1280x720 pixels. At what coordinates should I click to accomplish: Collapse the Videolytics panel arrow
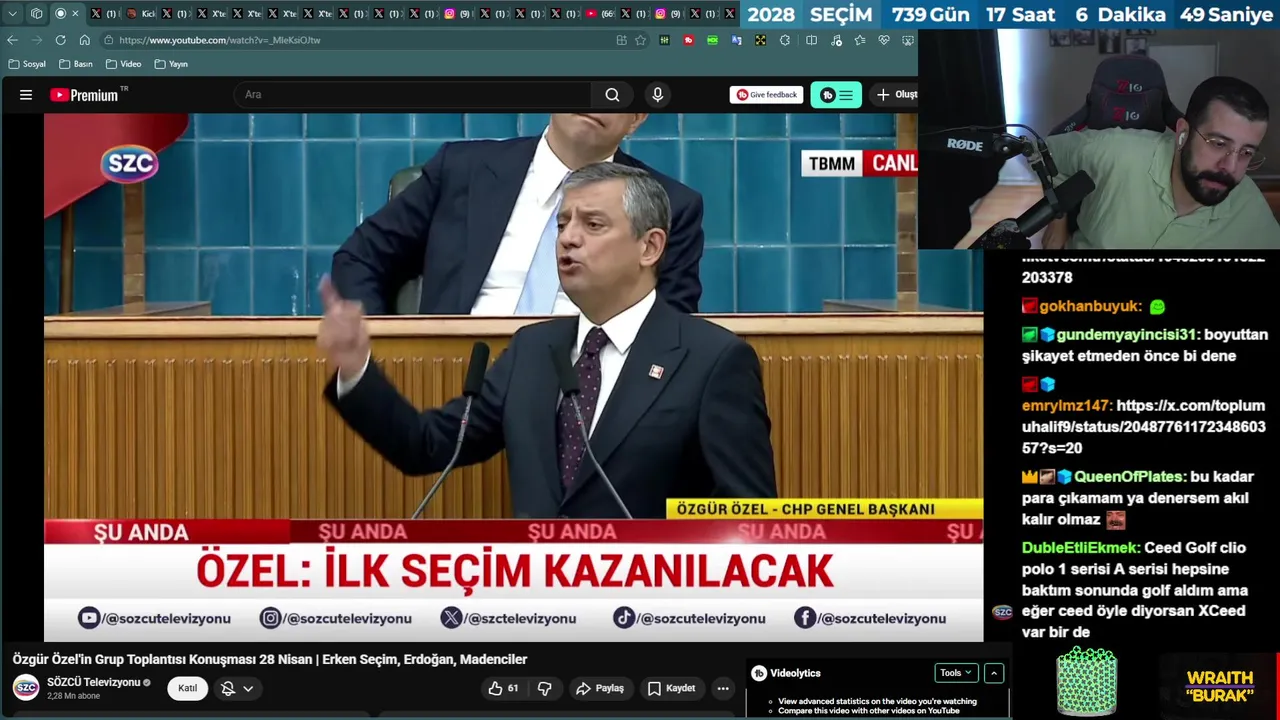tap(994, 673)
